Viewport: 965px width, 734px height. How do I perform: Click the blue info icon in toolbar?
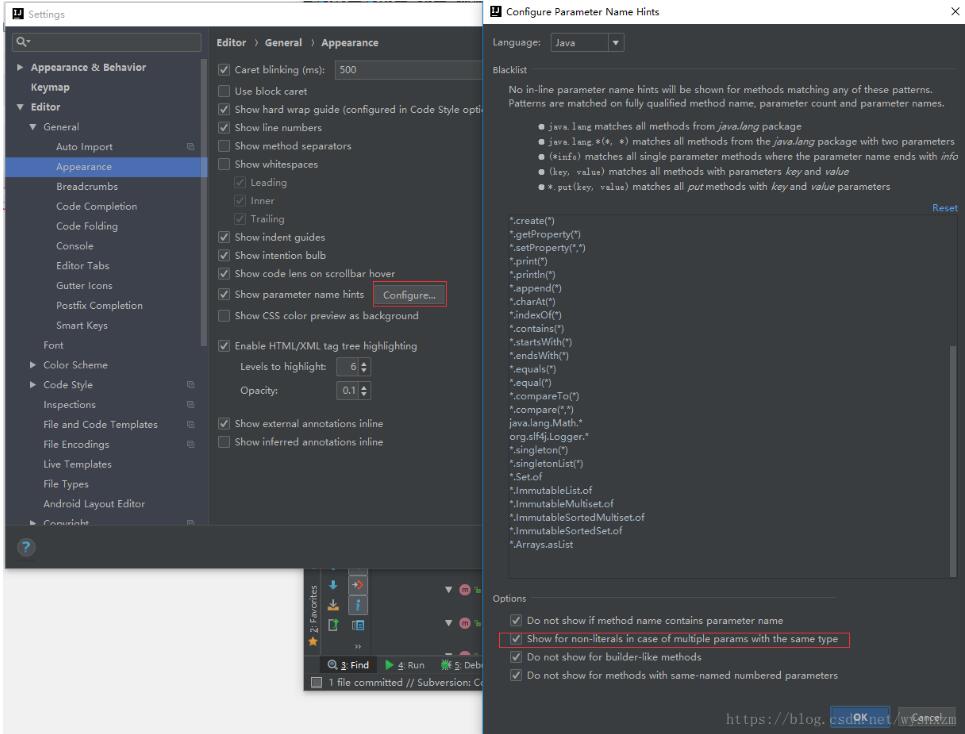tap(358, 605)
